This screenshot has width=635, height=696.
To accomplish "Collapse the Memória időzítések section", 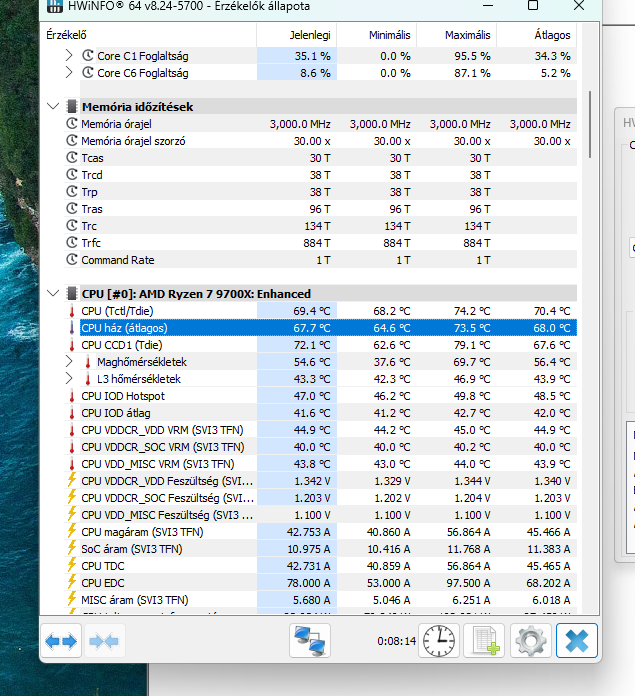I will [53, 107].
